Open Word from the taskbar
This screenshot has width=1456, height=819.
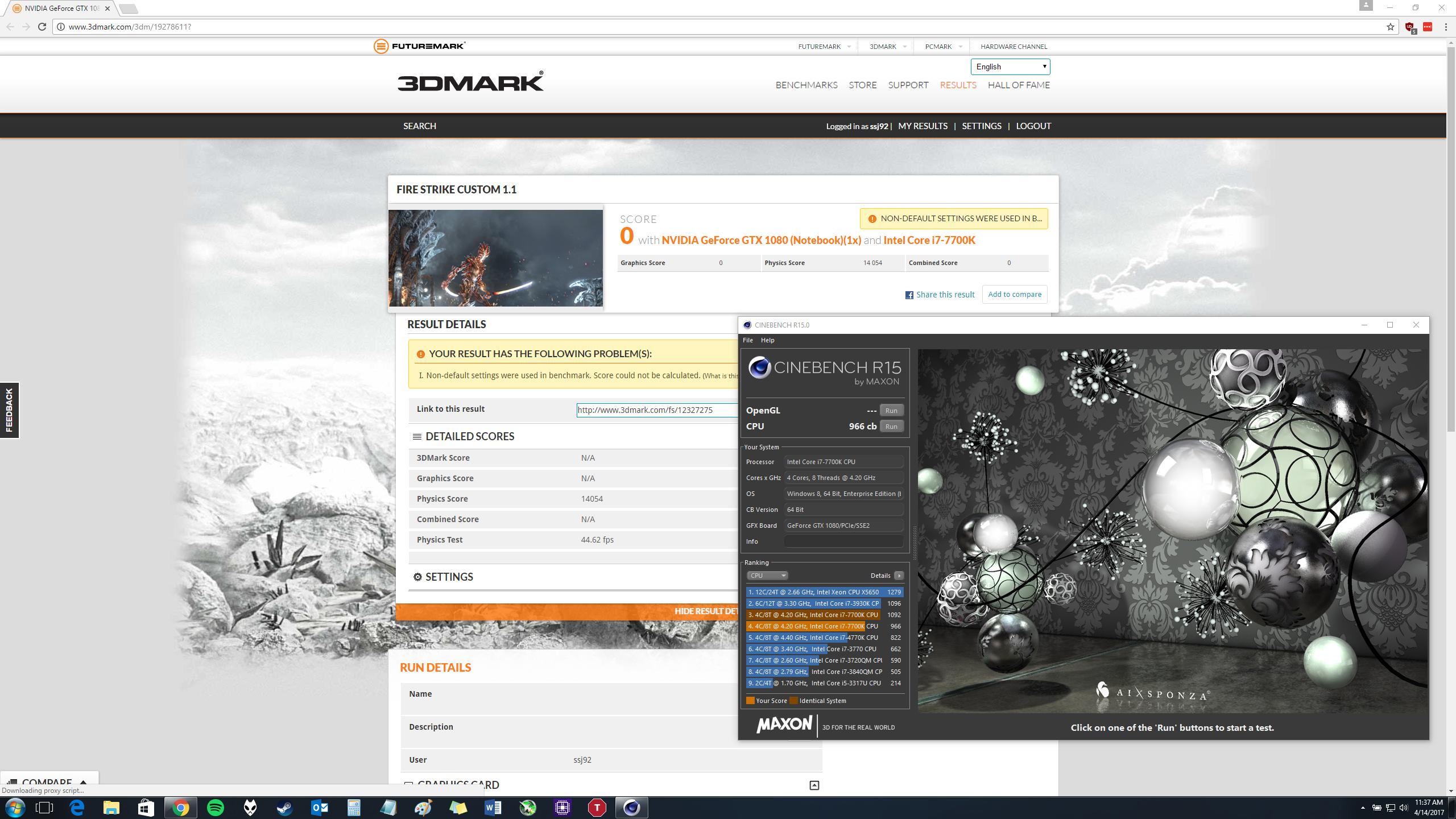(x=493, y=808)
